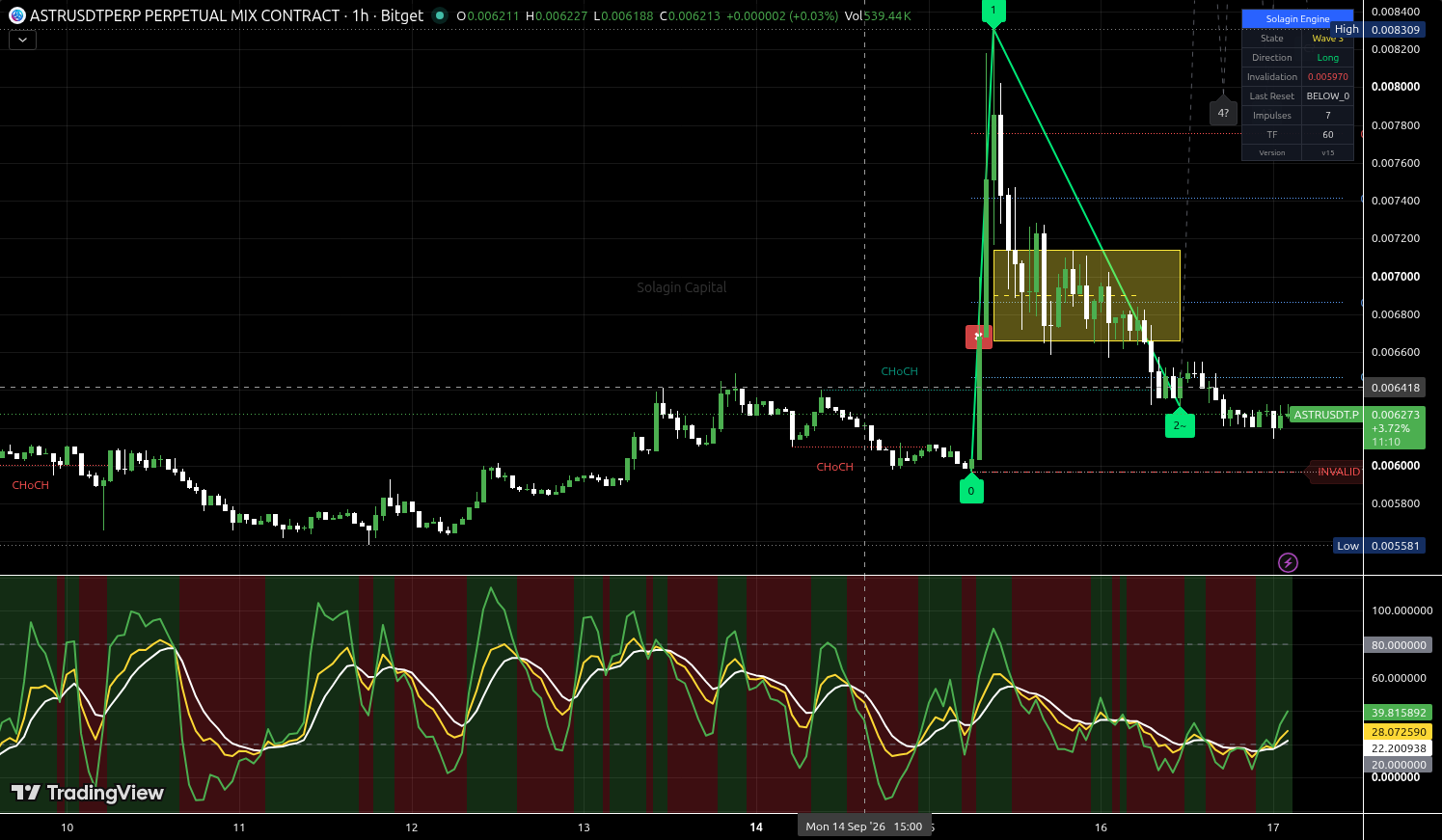Click the close value C0.006213
The width and height of the screenshot is (1442, 840).
pos(690,16)
